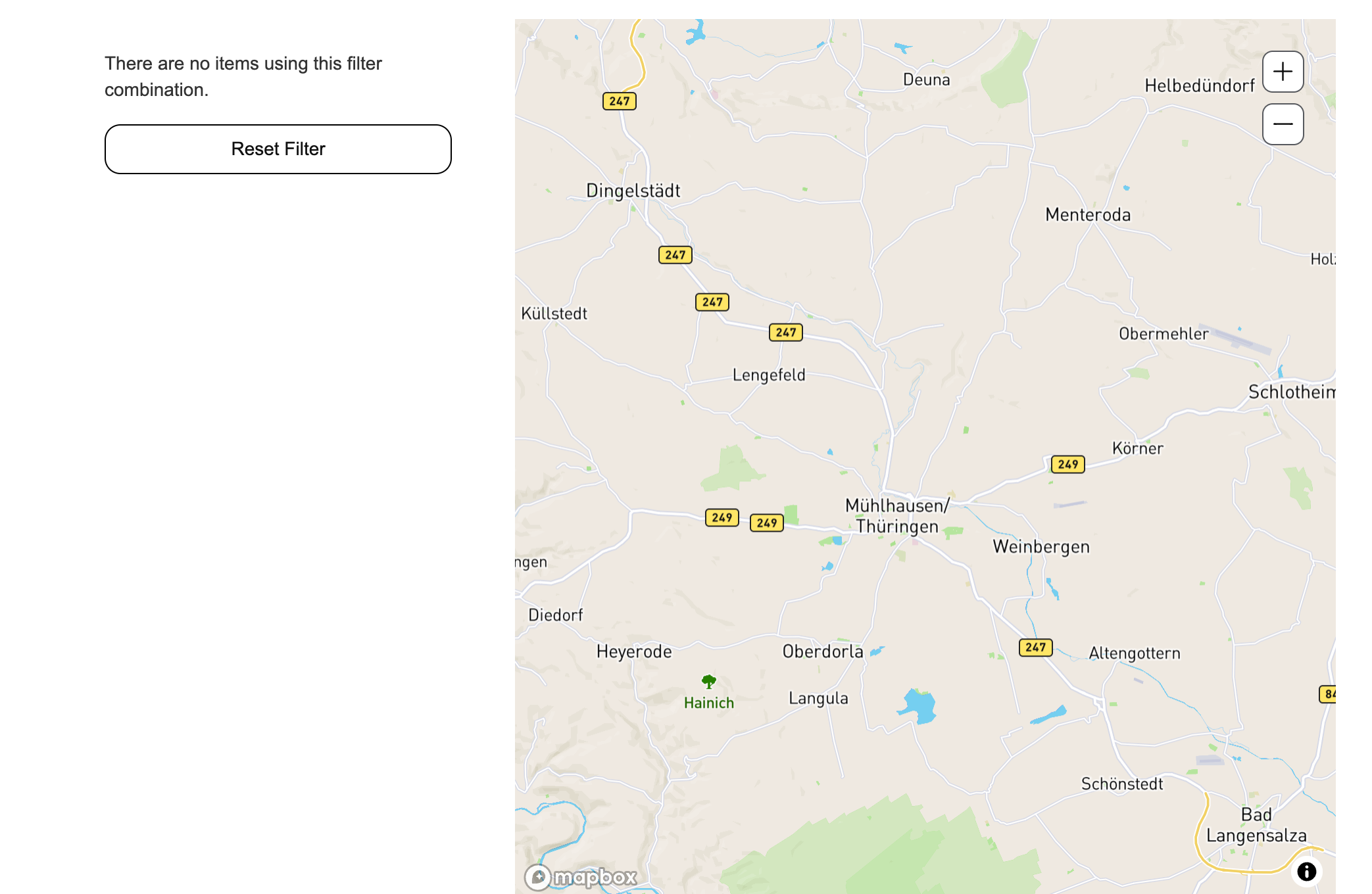This screenshot has height=894, width=1372.
Task: Click the Oberdorla label
Action: 823,651
